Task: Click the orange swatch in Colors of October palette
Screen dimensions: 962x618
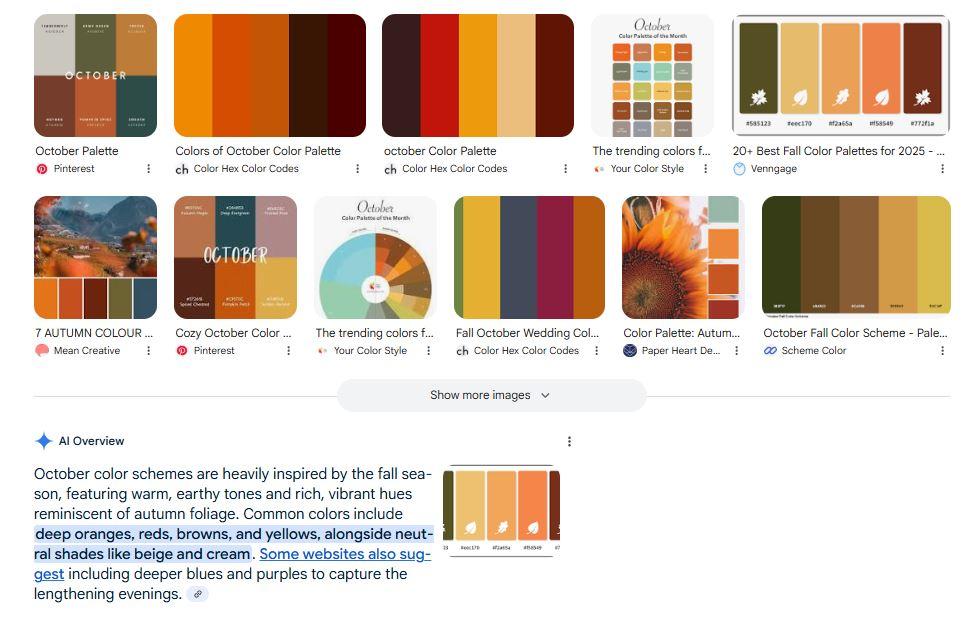Action: pyautogui.click(x=193, y=75)
